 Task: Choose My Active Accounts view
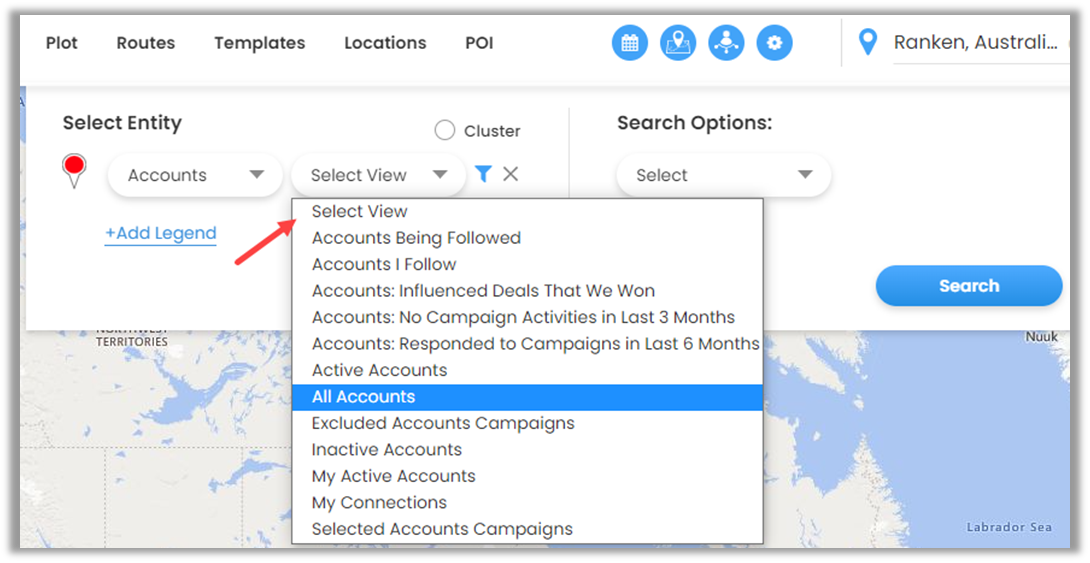tap(393, 476)
